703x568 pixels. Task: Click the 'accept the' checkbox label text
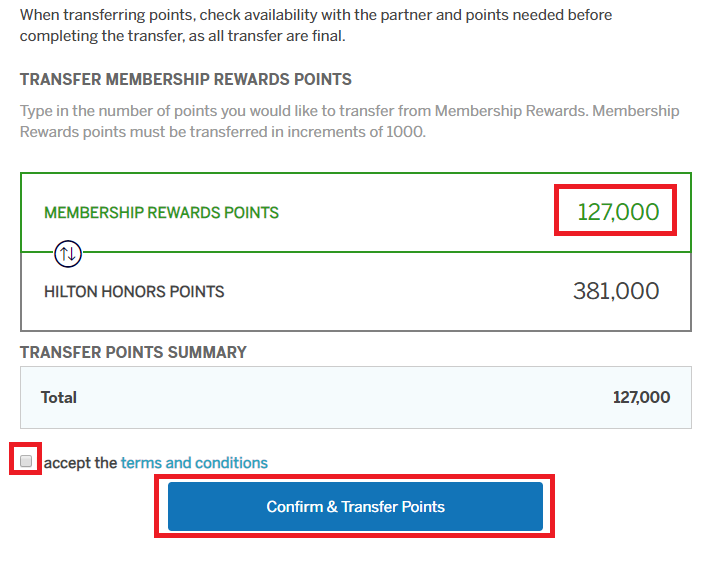[x=81, y=463]
